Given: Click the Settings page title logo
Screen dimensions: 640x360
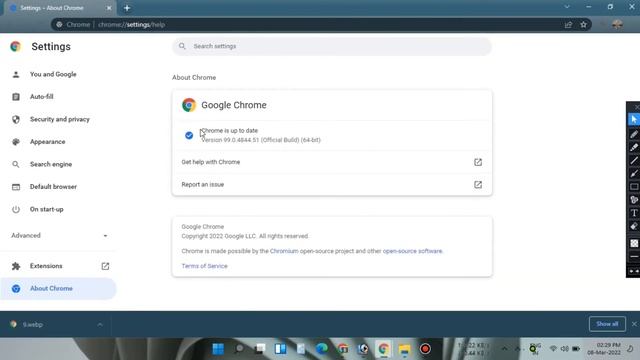Looking at the screenshot, I should (x=16, y=47).
